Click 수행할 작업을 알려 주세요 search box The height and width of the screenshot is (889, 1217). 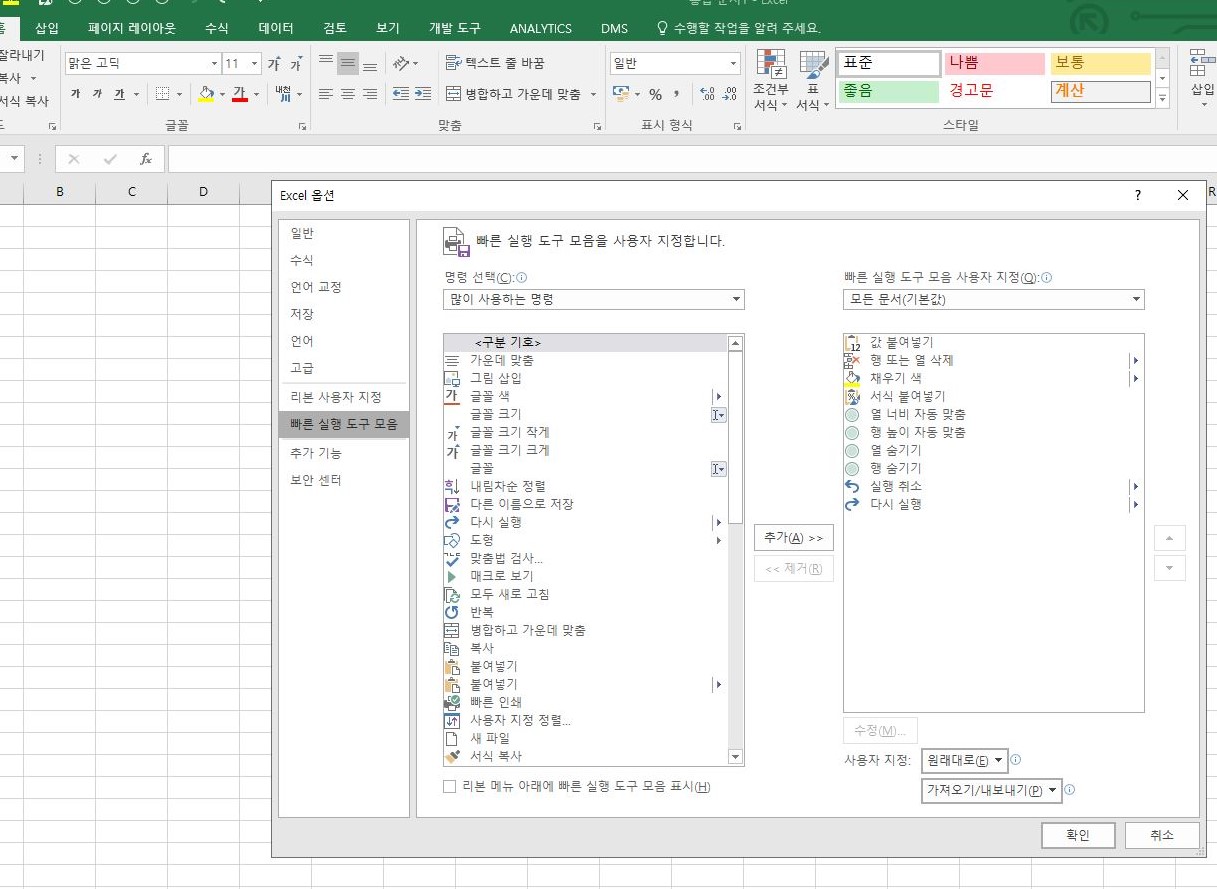tap(738, 28)
